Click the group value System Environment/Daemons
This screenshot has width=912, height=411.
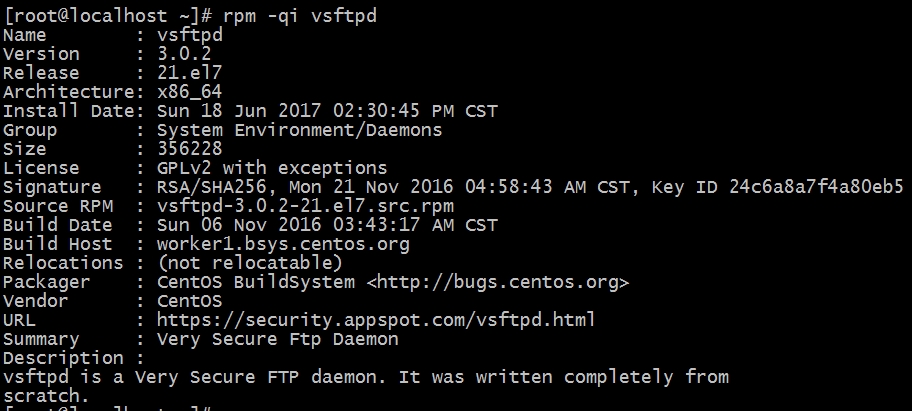pos(300,130)
